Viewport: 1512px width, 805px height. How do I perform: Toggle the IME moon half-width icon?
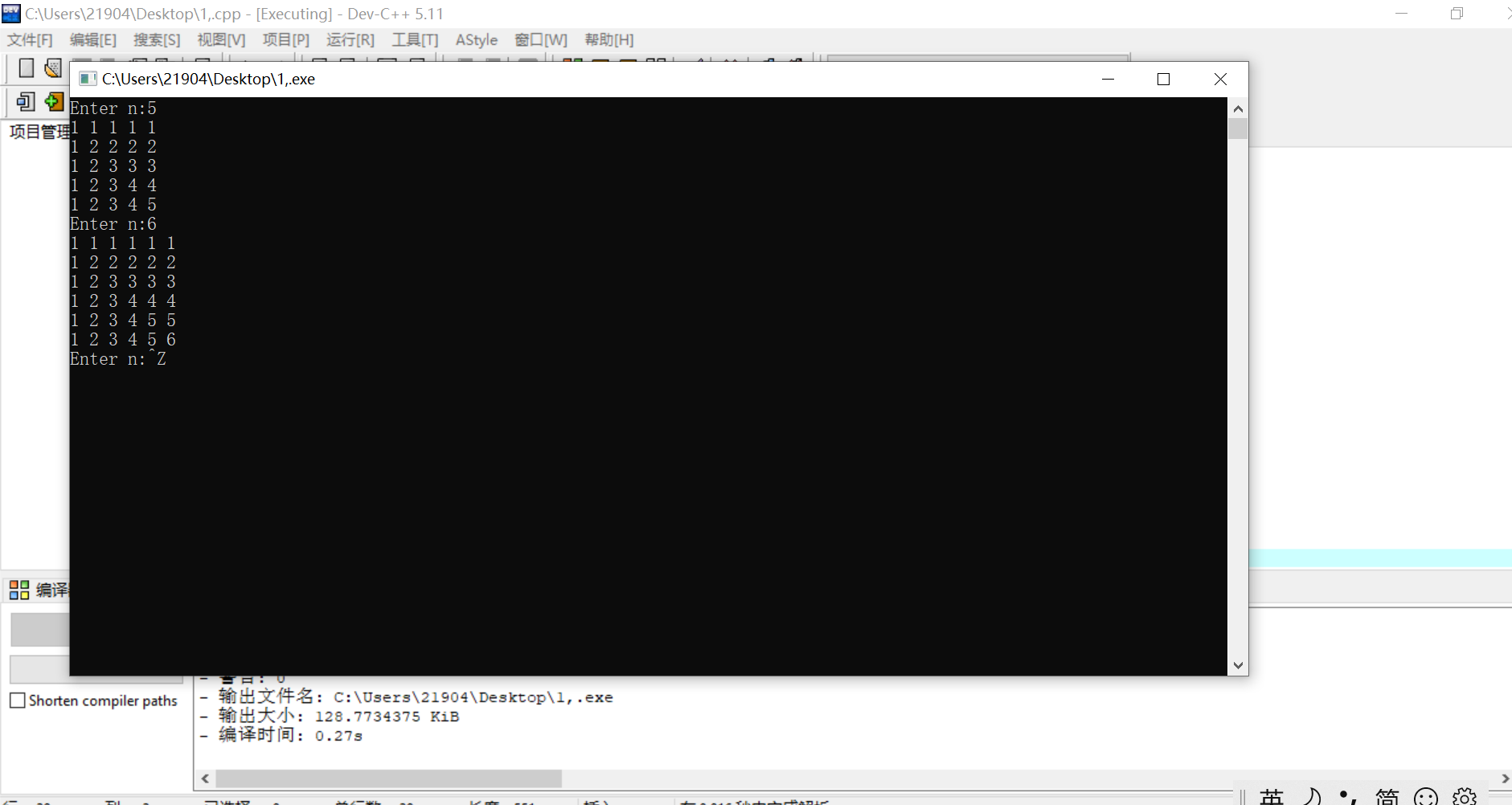tap(1312, 796)
